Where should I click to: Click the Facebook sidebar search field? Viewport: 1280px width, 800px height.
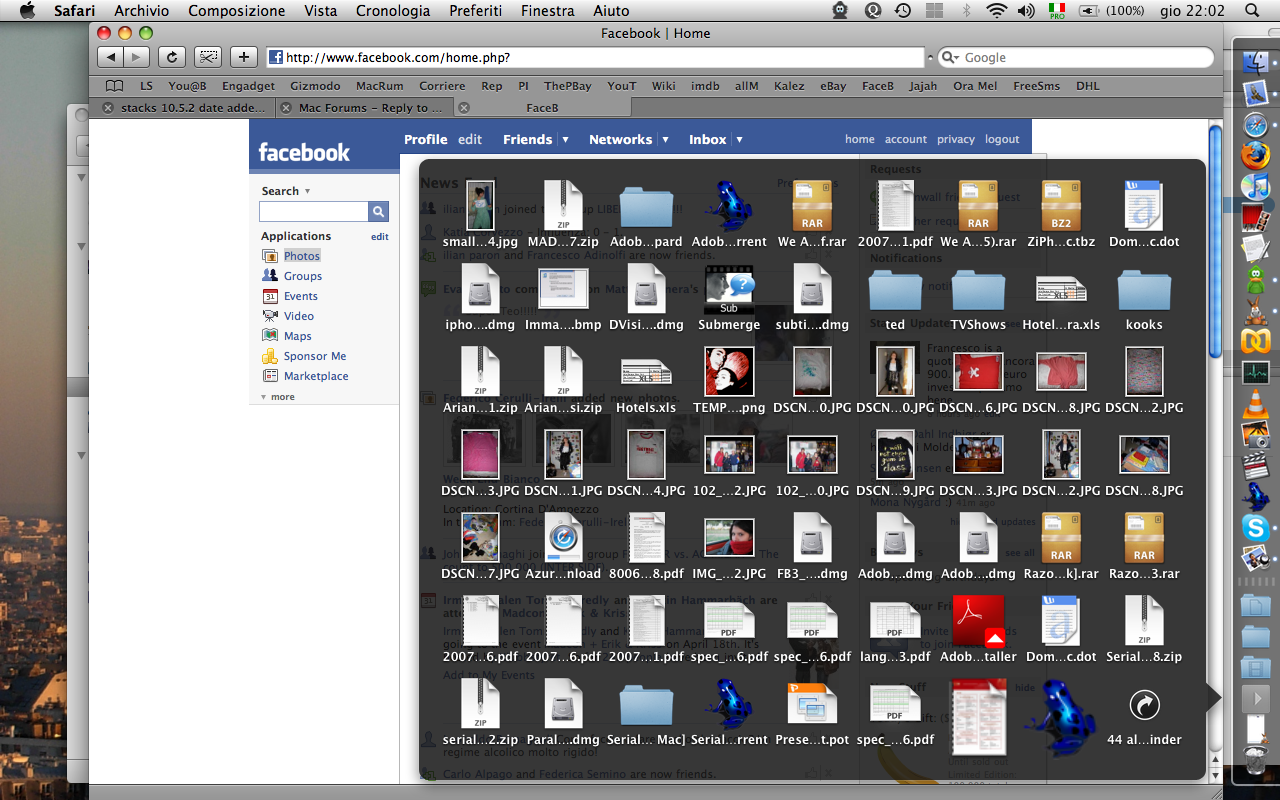pos(314,211)
